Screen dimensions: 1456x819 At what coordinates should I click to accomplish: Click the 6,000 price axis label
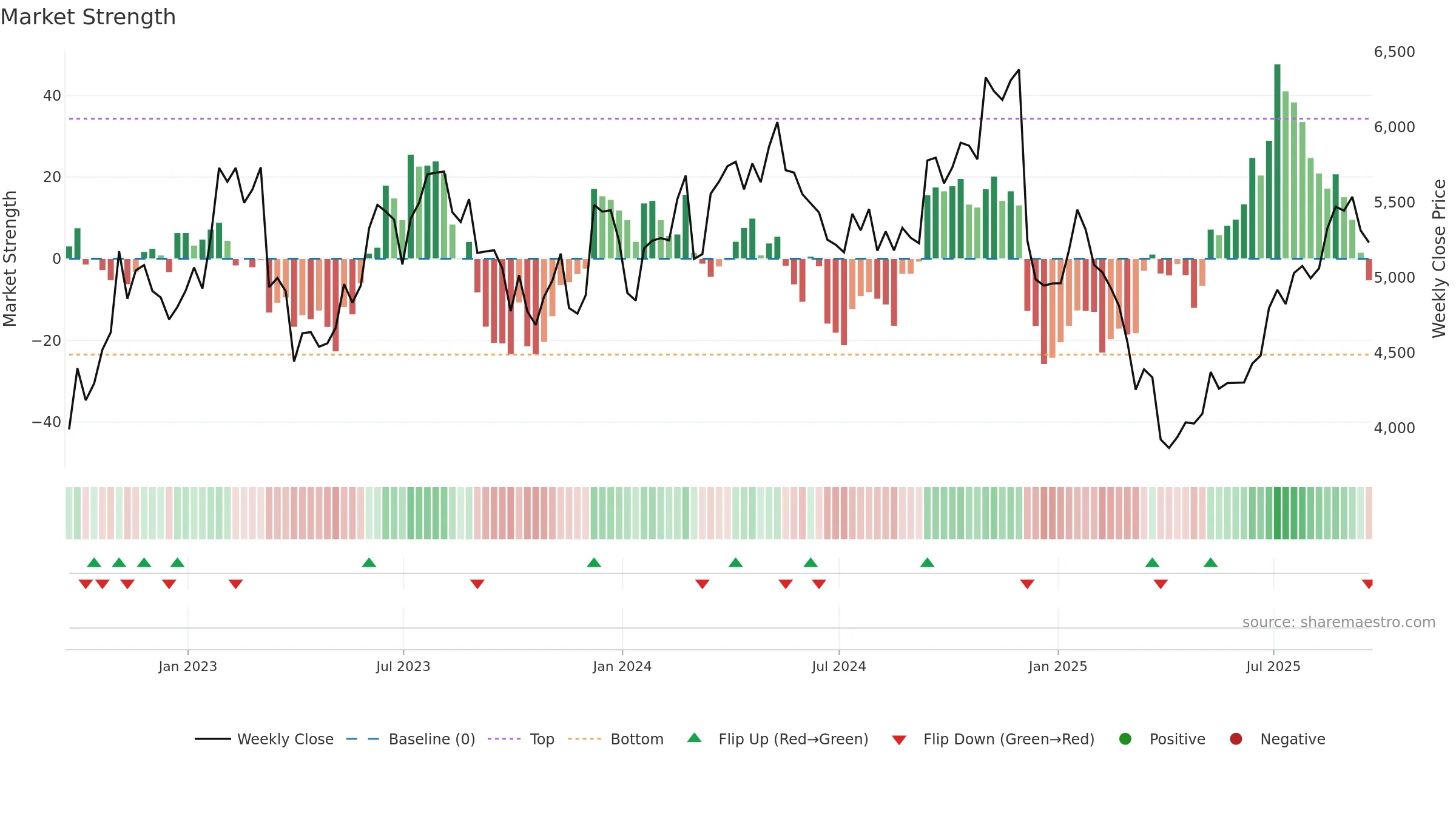point(1395,127)
